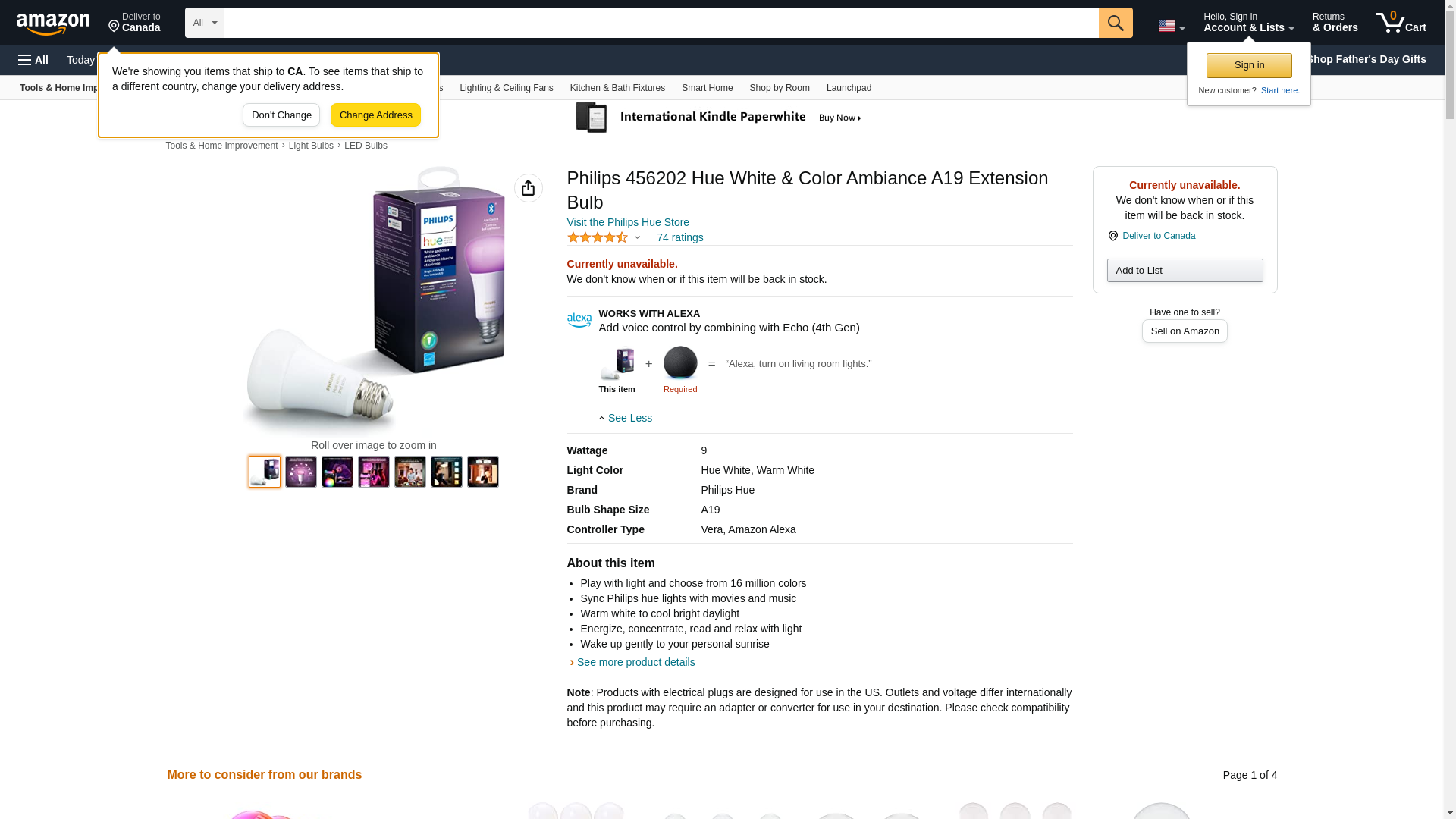
Task: Click the Echo (4th Gen) device image
Action: (x=679, y=363)
